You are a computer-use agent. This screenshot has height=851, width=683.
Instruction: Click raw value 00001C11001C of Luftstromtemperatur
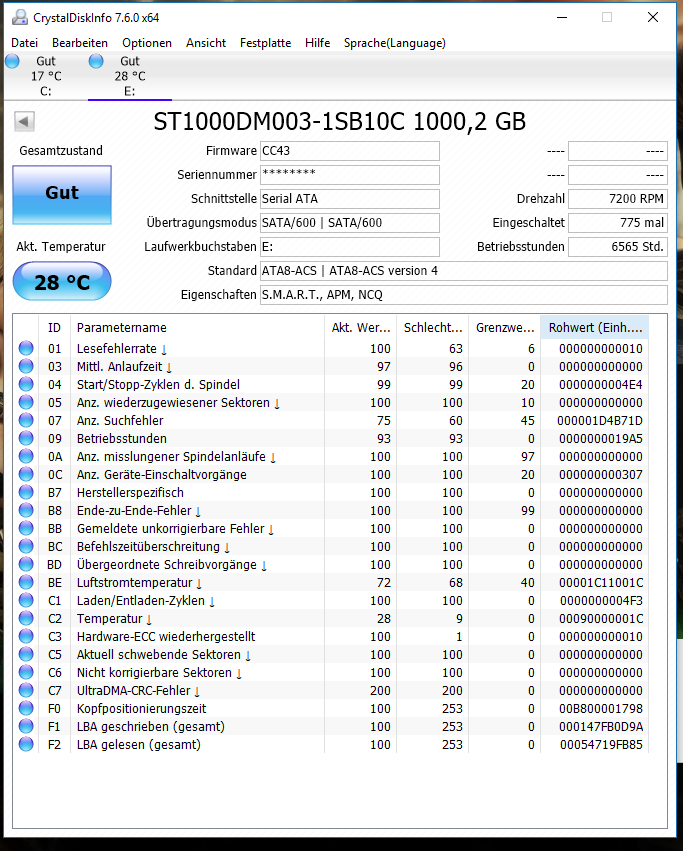(x=602, y=583)
